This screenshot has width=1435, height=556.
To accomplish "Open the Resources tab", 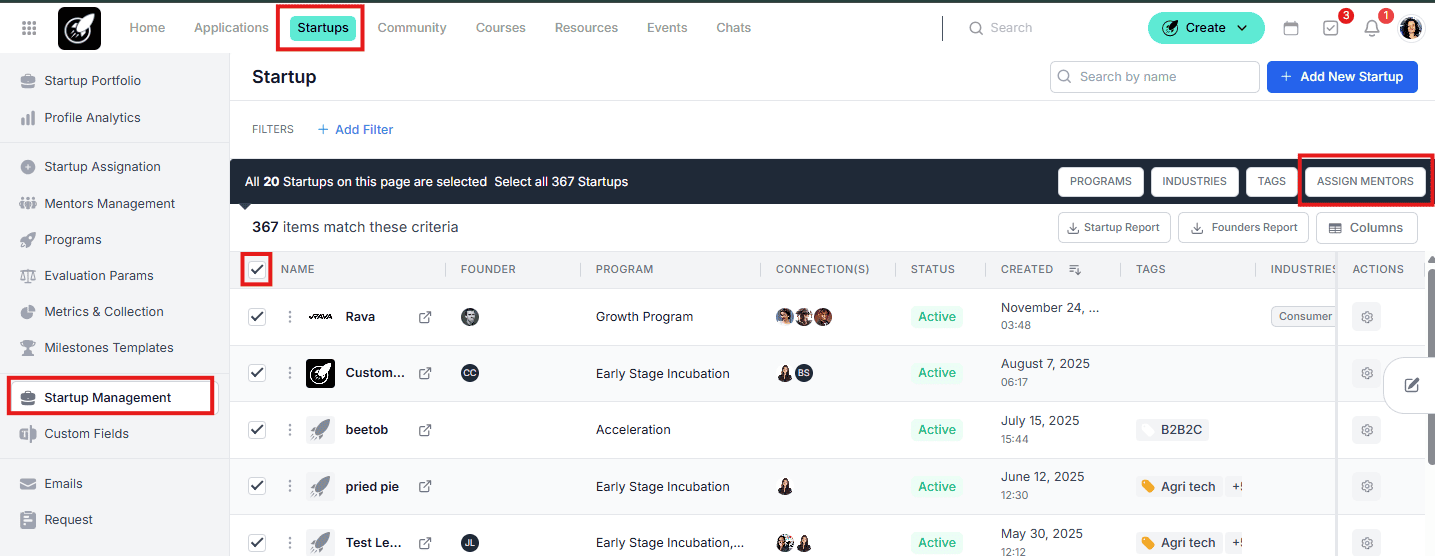I will point(586,28).
